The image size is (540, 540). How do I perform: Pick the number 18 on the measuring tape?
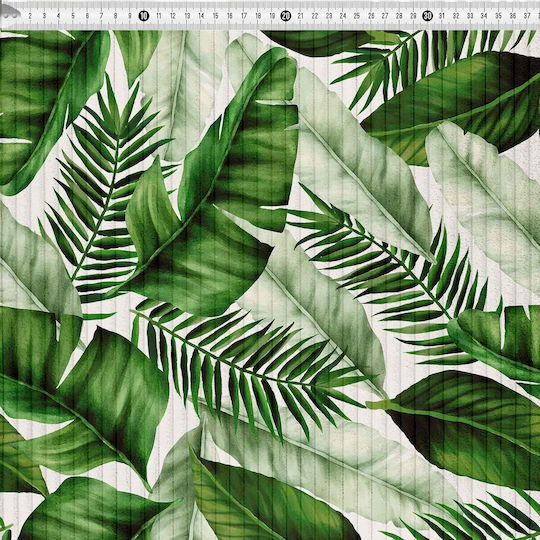pos(258,16)
